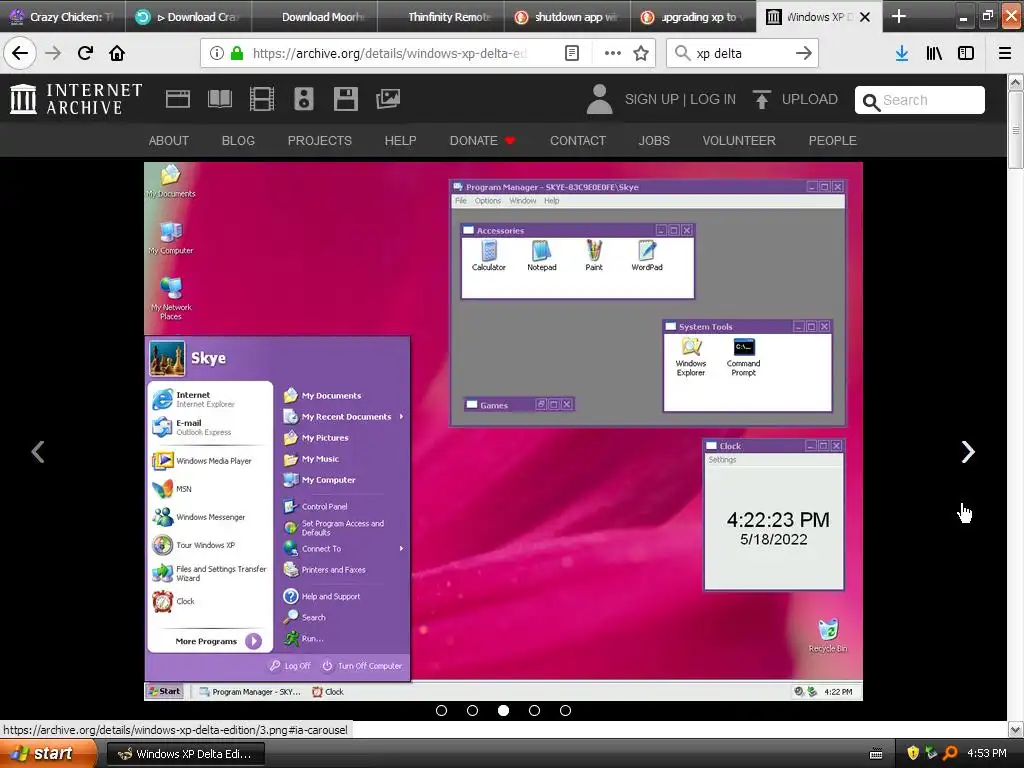The width and height of the screenshot is (1024, 768).
Task: Toggle the sidebar icon in toolbar
Action: click(x=966, y=53)
